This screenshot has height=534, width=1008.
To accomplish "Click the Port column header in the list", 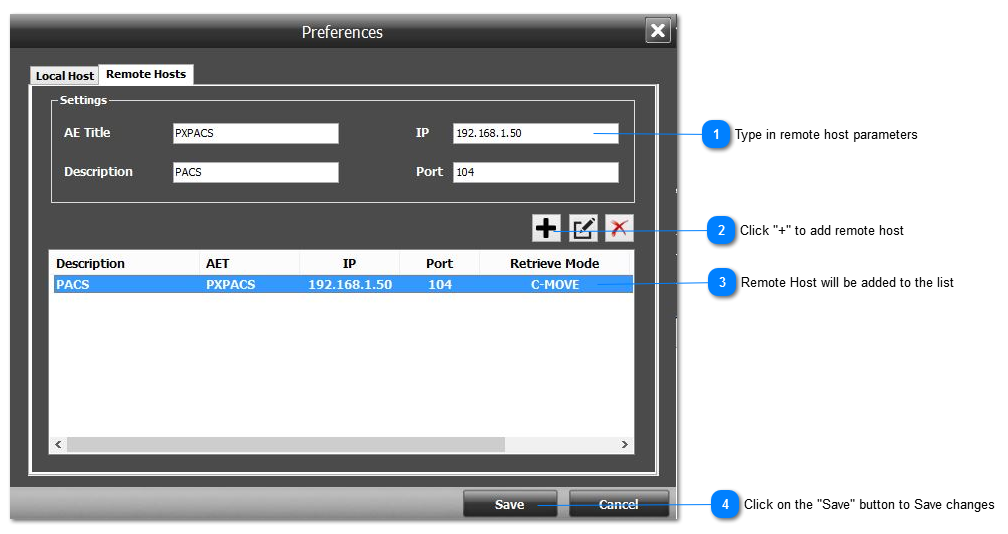I will pos(439,263).
